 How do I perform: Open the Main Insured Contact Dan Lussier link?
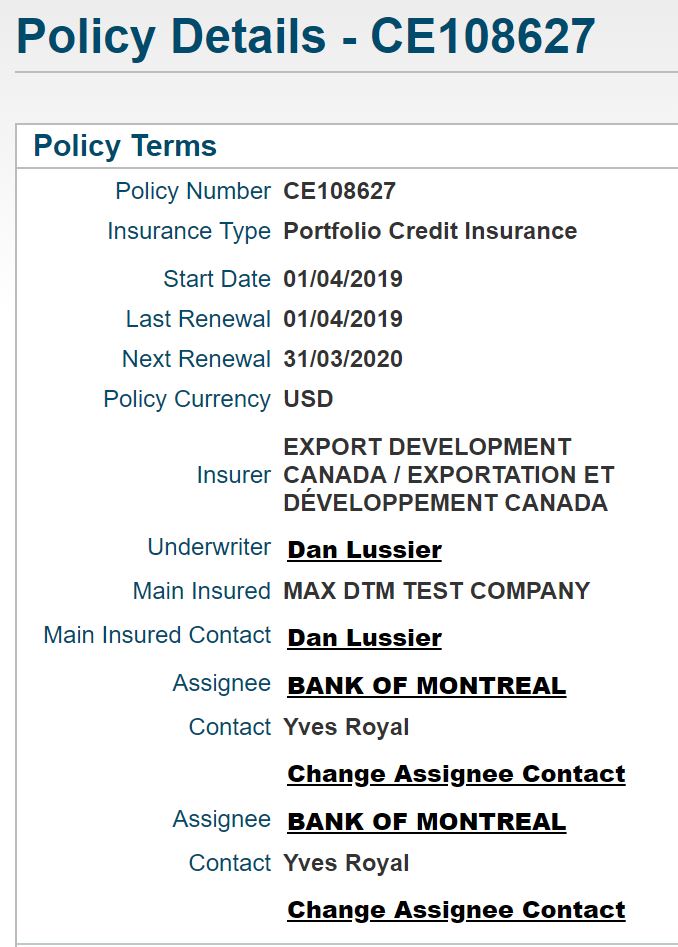click(364, 638)
